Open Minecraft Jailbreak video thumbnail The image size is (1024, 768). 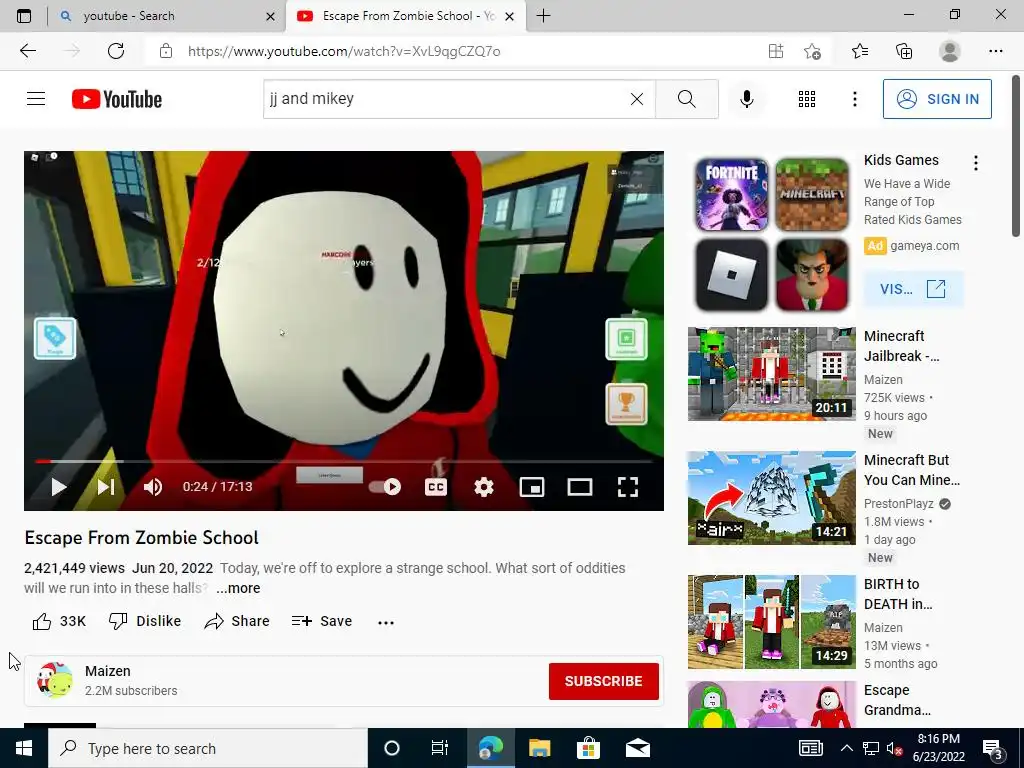(771, 374)
